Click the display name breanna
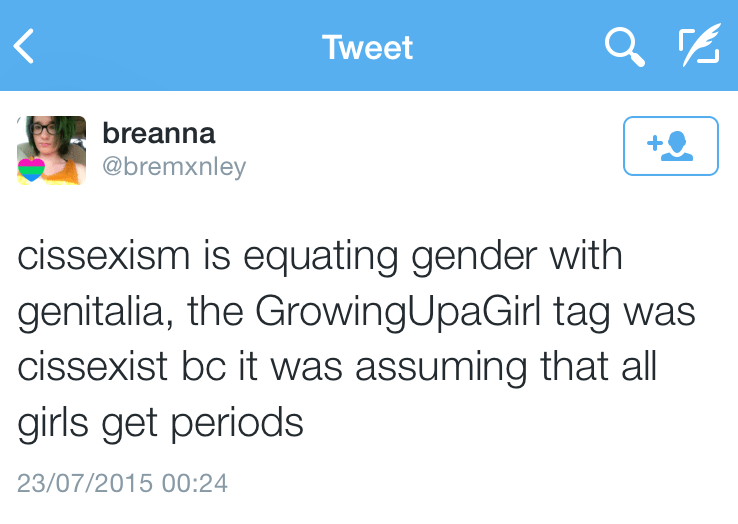Screen dimensions: 738x524 (159, 133)
